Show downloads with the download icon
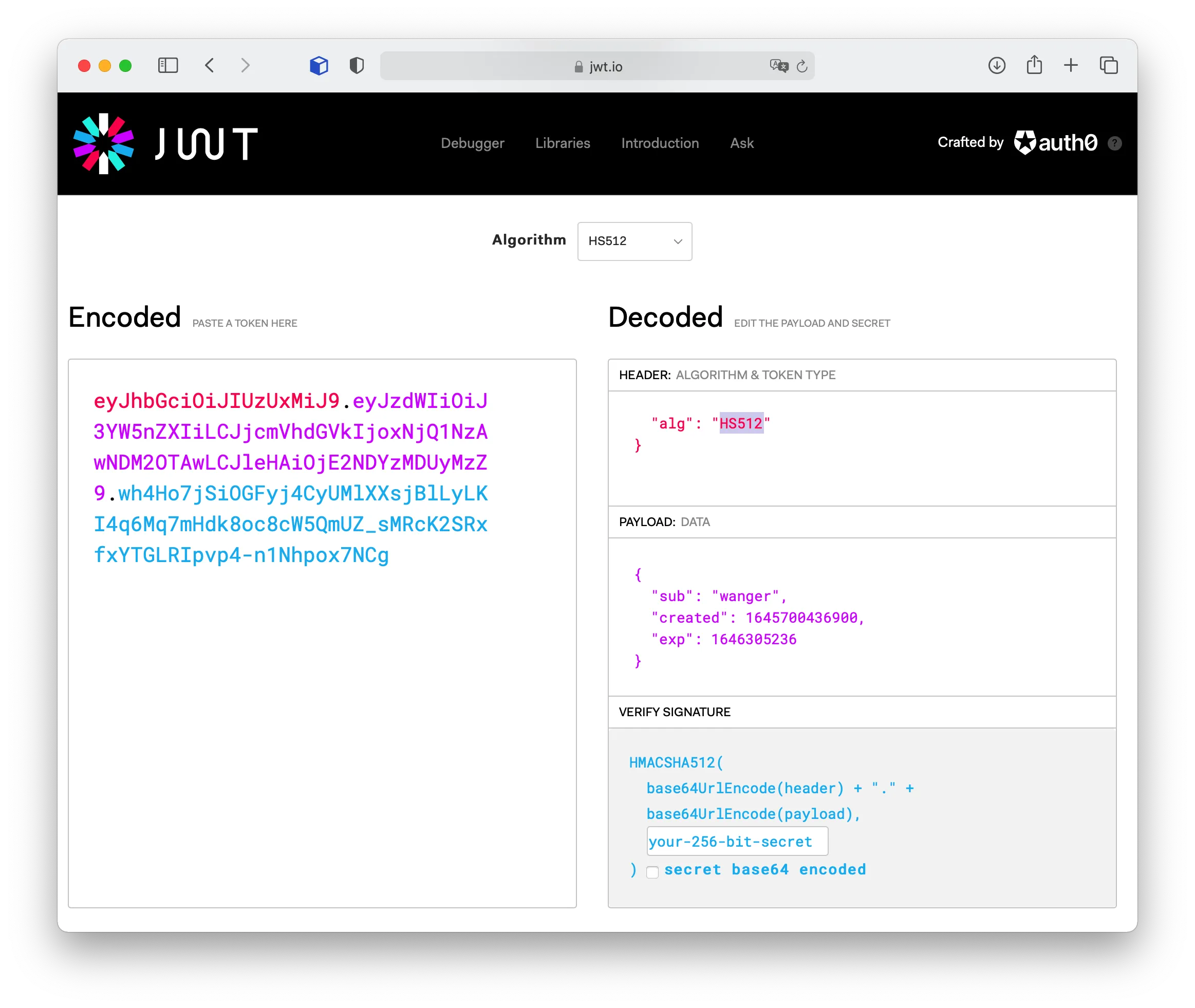 pyautogui.click(x=997, y=65)
